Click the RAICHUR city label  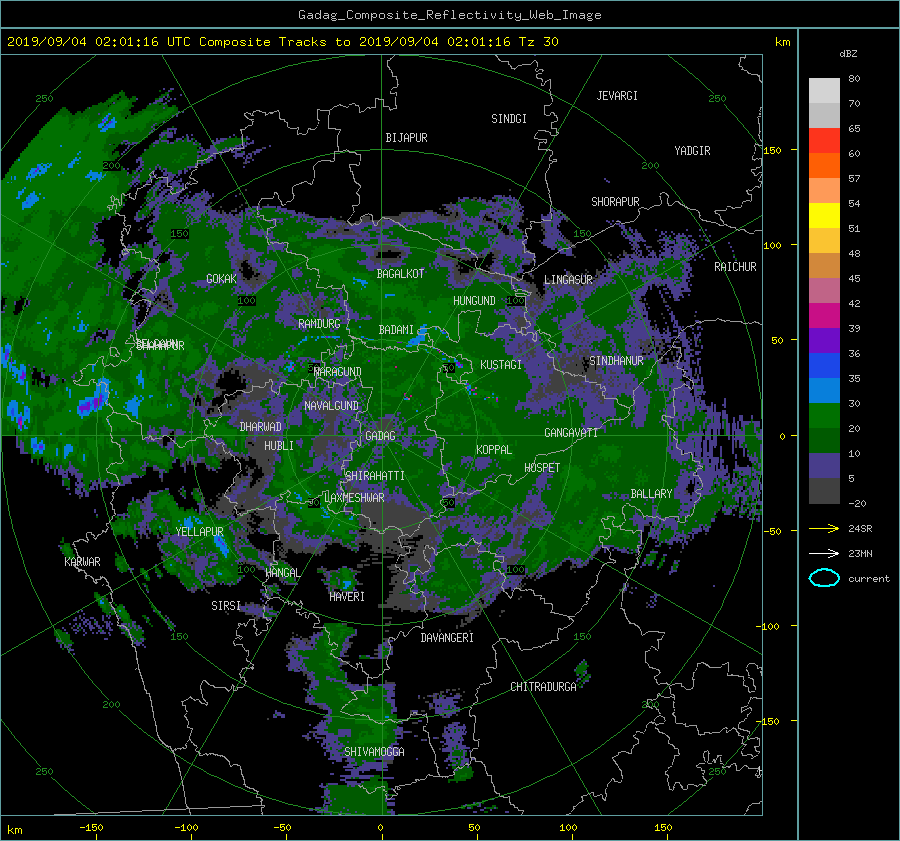[735, 267]
